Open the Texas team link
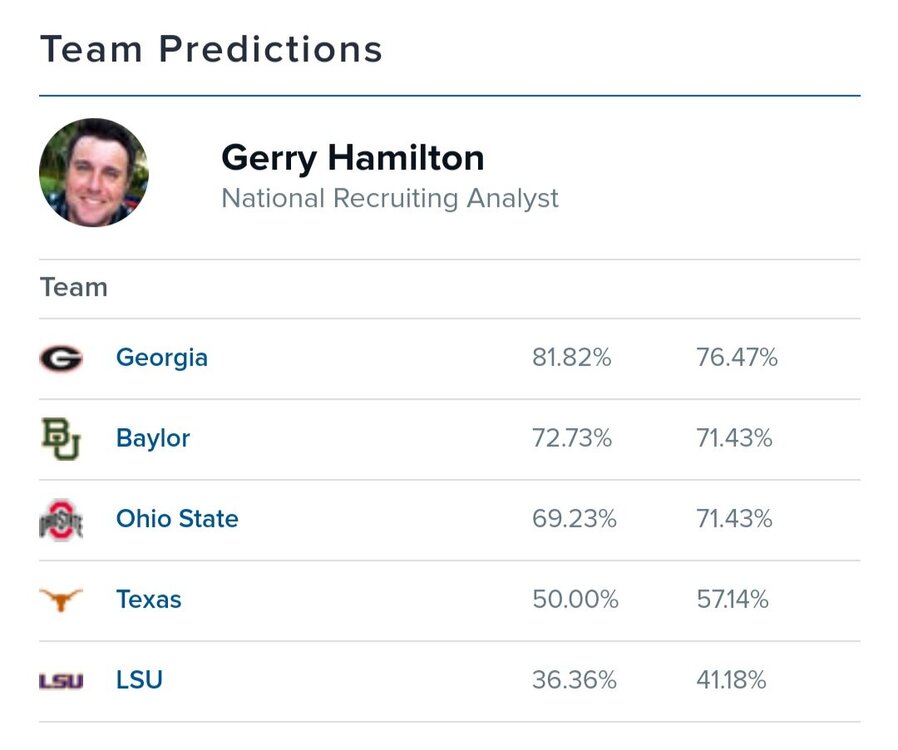The width and height of the screenshot is (898, 750). click(149, 600)
